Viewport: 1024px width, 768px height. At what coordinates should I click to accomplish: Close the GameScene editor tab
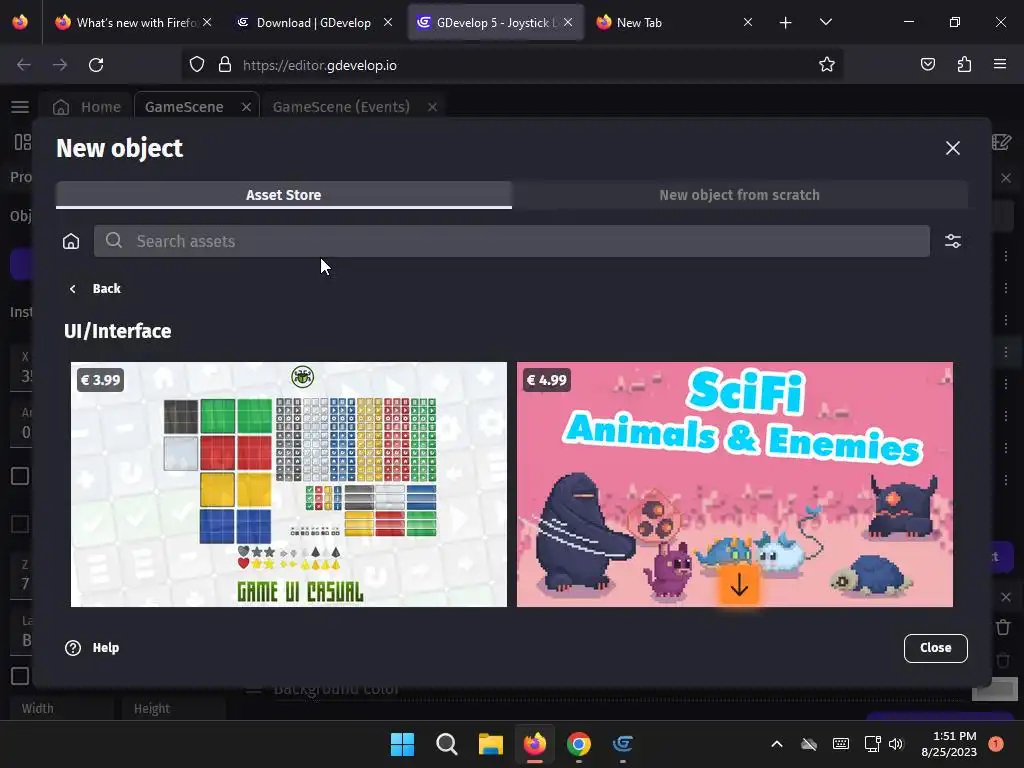click(x=246, y=107)
